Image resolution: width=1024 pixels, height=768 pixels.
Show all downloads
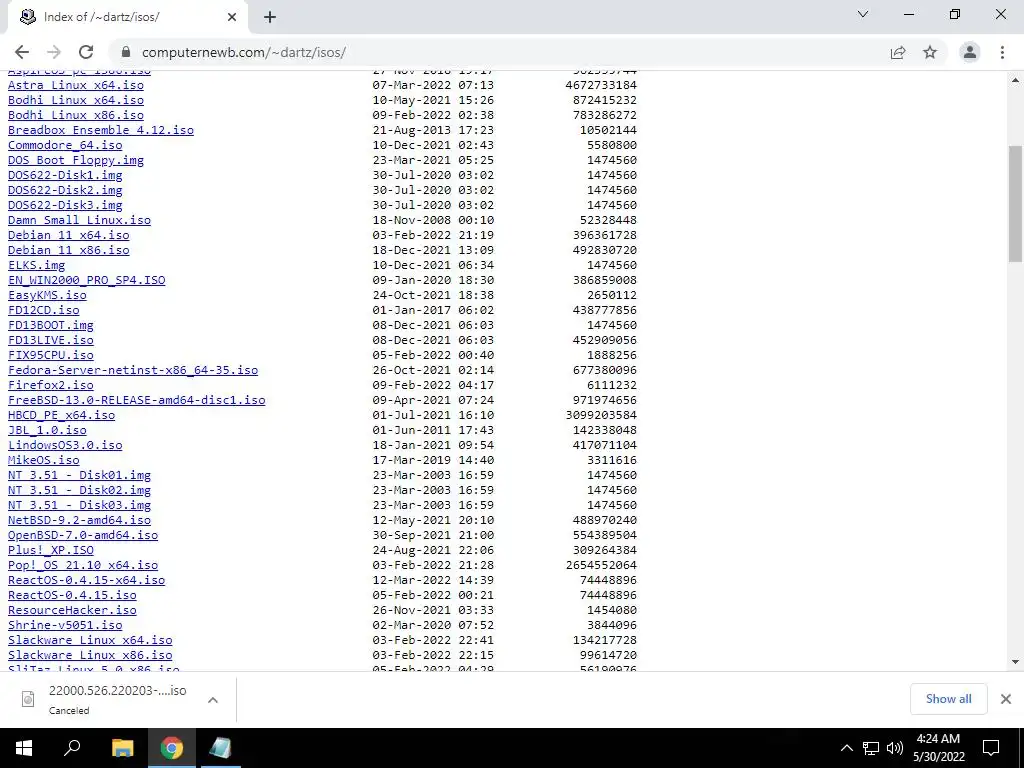click(948, 699)
